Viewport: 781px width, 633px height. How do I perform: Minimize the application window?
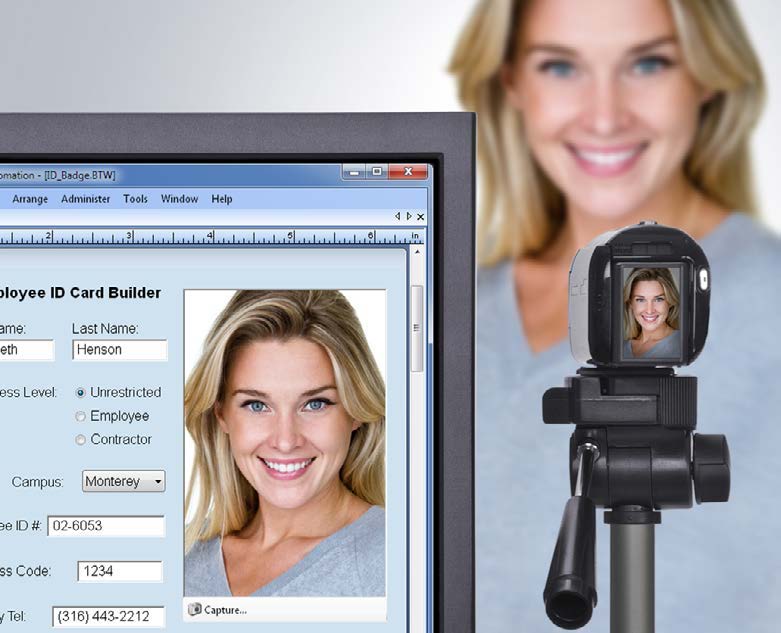click(353, 173)
